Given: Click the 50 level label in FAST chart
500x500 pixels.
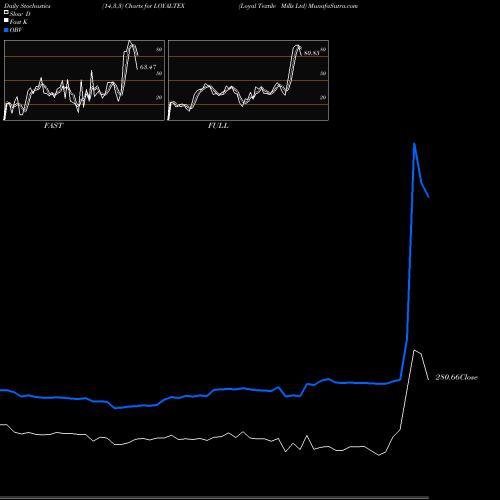Looking at the screenshot, I should coord(159,73).
